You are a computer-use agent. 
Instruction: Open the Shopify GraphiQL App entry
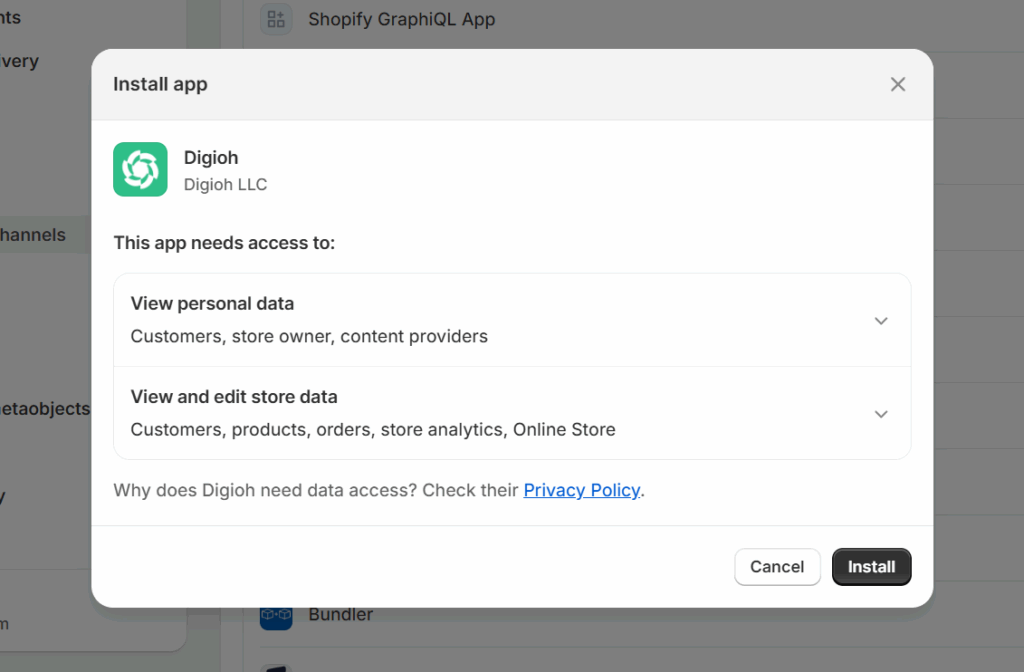[x=402, y=19]
